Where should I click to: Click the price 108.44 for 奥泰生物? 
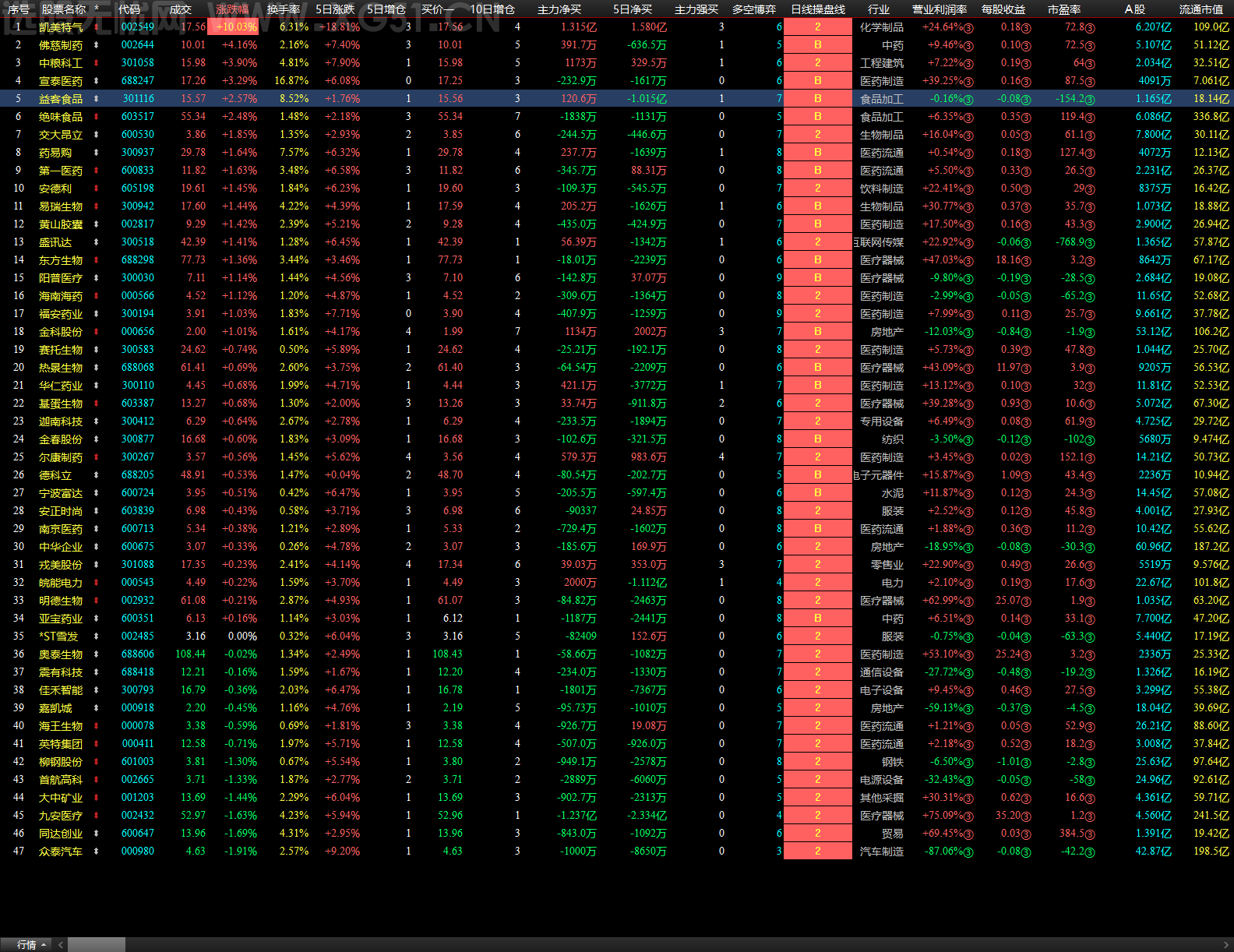pos(191,654)
